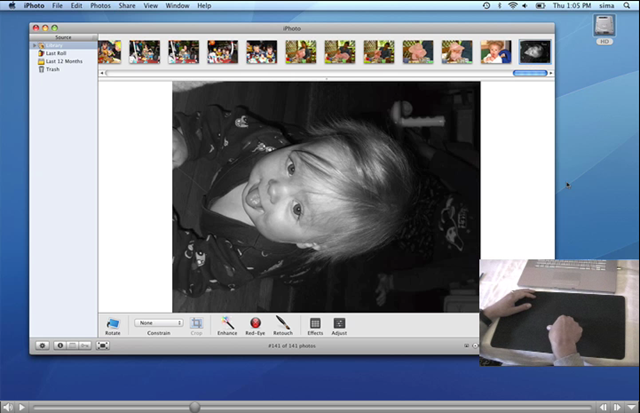Image resolution: width=640 pixels, height=413 pixels.
Task: Open the Constrain dropdown set to None
Action: pos(158,323)
